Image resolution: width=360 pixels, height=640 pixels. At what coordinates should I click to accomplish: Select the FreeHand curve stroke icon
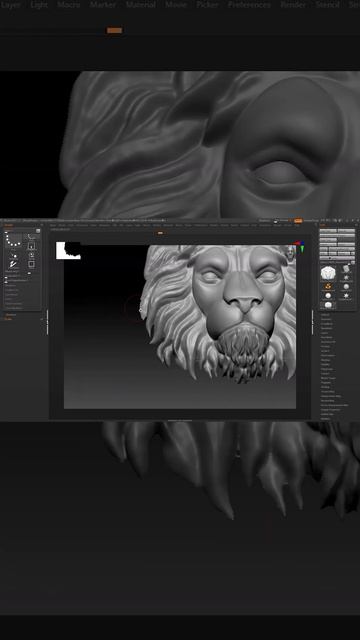click(32, 237)
